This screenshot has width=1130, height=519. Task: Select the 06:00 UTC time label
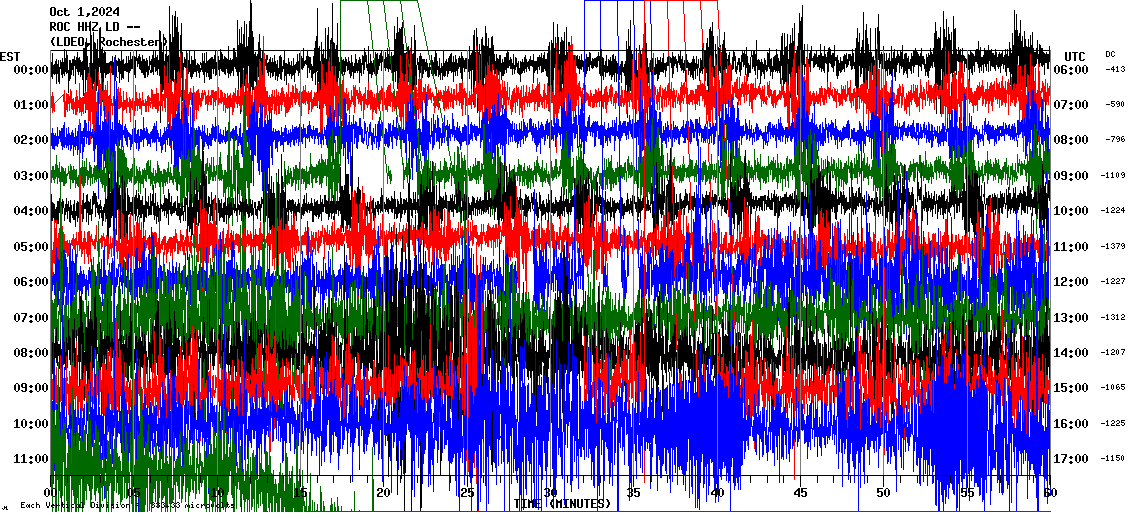coord(1070,70)
